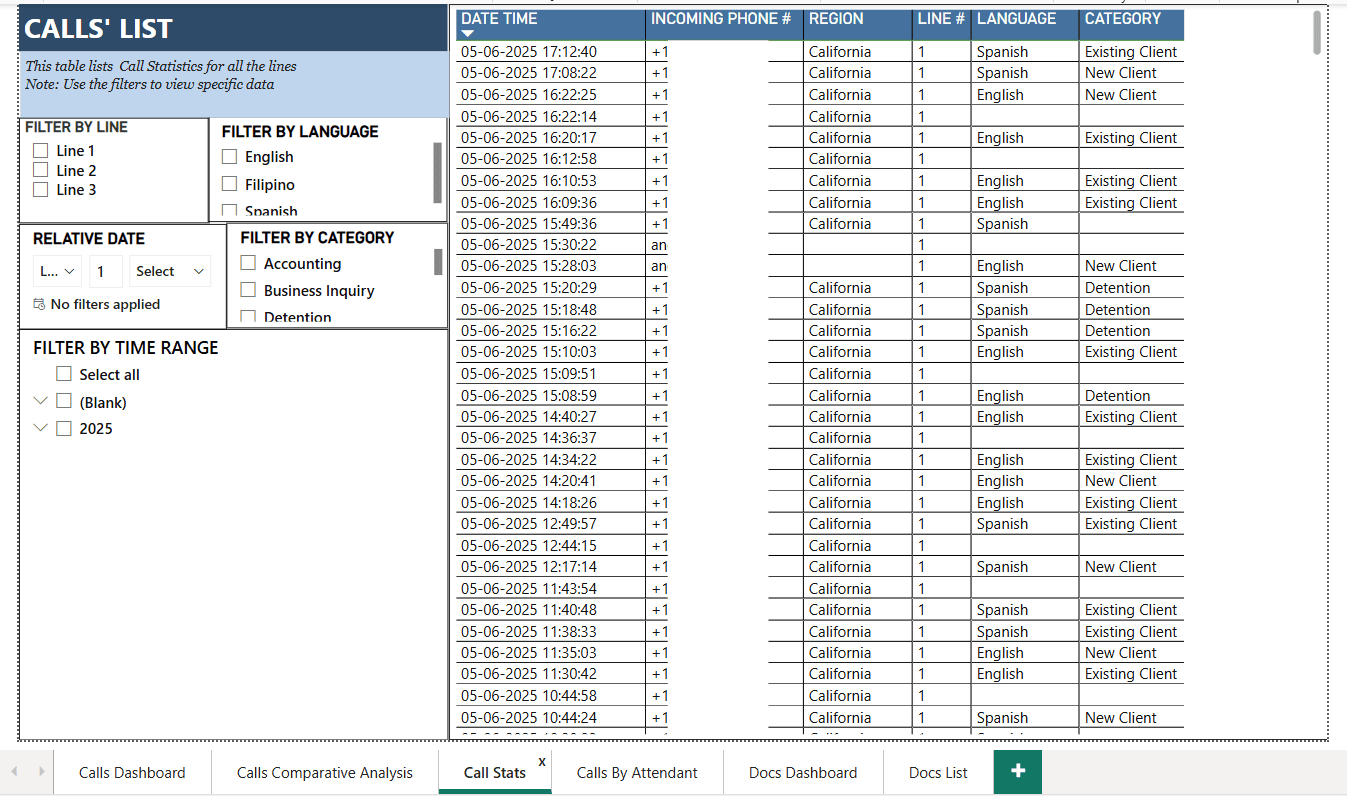Screen dimensions: 1347x796
Task: Add a new report page with plus button
Action: [1017, 771]
